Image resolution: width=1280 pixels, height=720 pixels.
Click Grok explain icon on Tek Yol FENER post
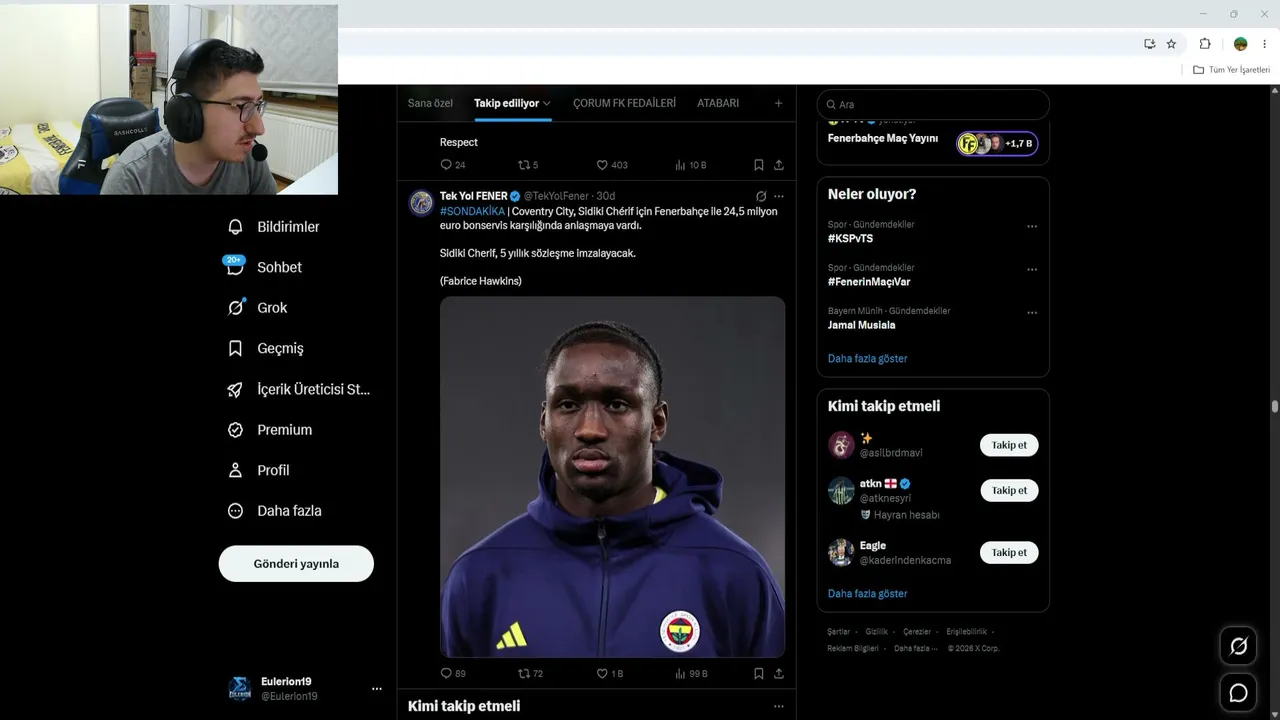click(x=761, y=196)
